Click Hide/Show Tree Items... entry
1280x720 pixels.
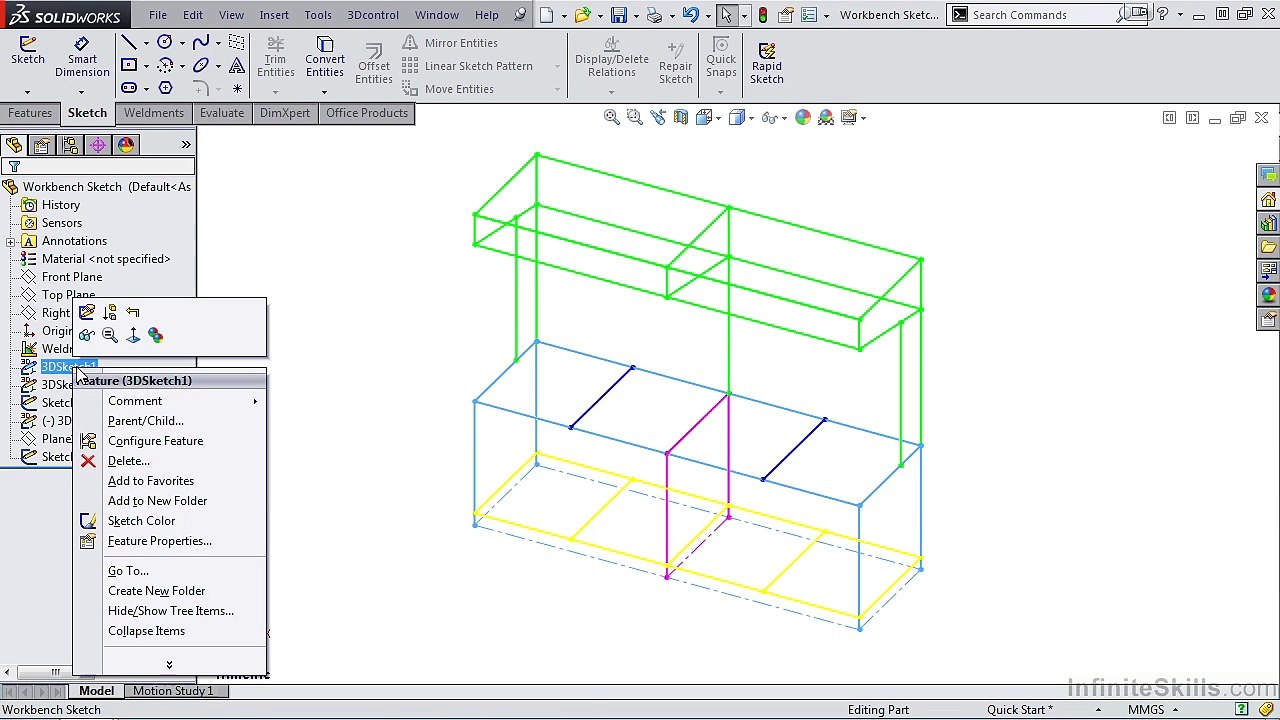pos(171,611)
